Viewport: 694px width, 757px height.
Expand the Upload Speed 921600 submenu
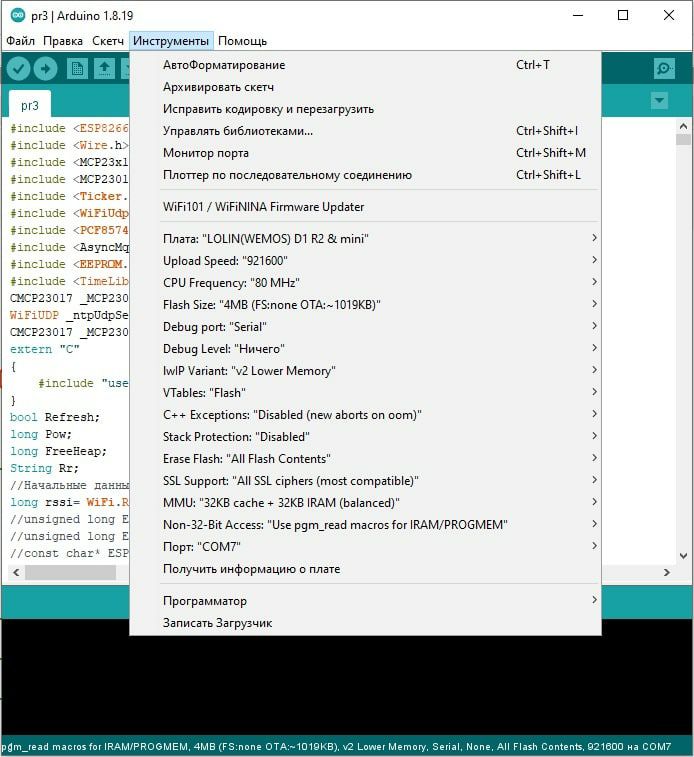pos(365,261)
